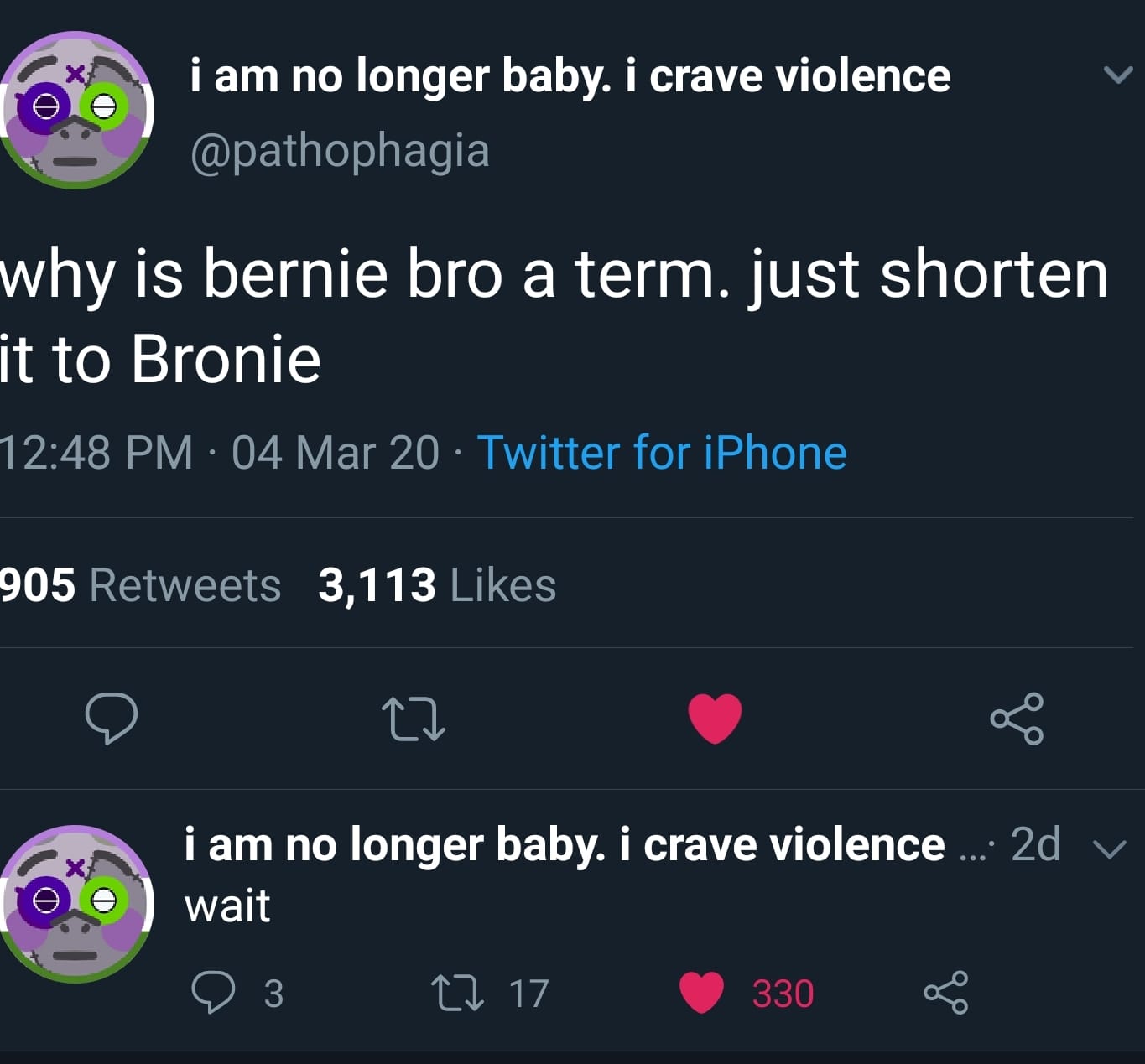This screenshot has width=1145, height=1064.
Task: View the 3,113 Likes list
Action: [437, 584]
